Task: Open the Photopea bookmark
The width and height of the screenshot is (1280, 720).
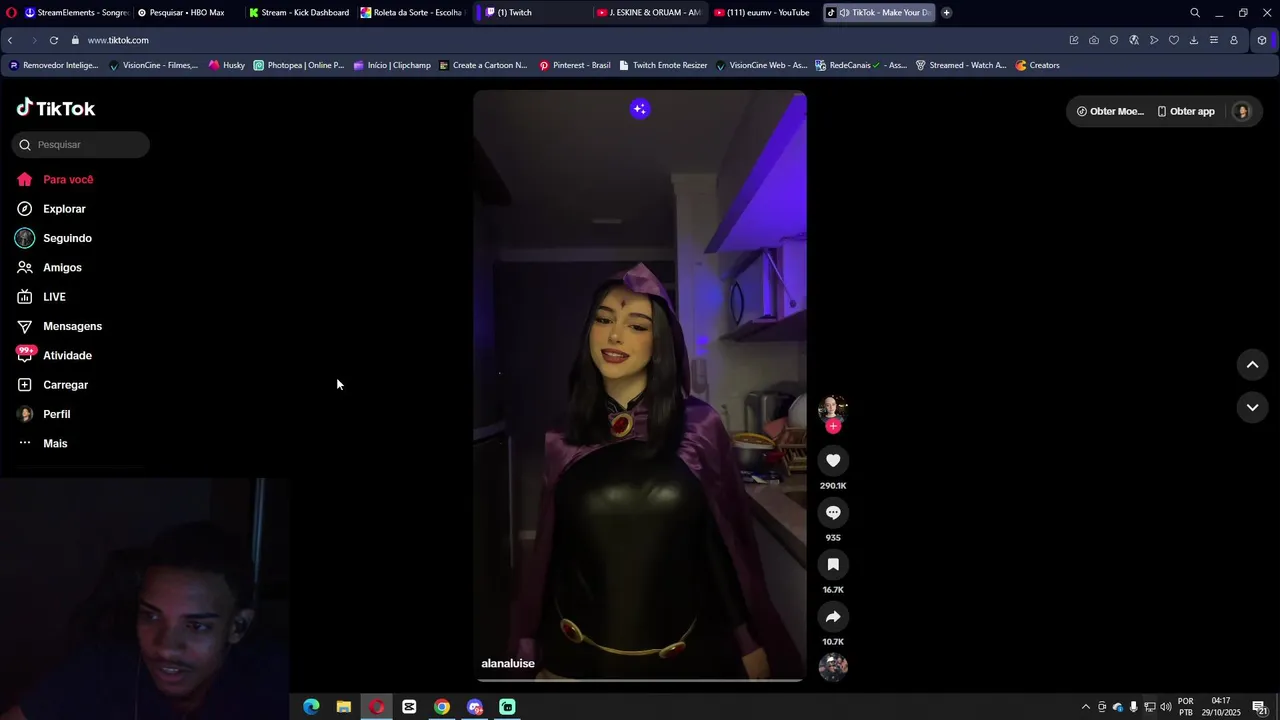Action: pos(298,65)
